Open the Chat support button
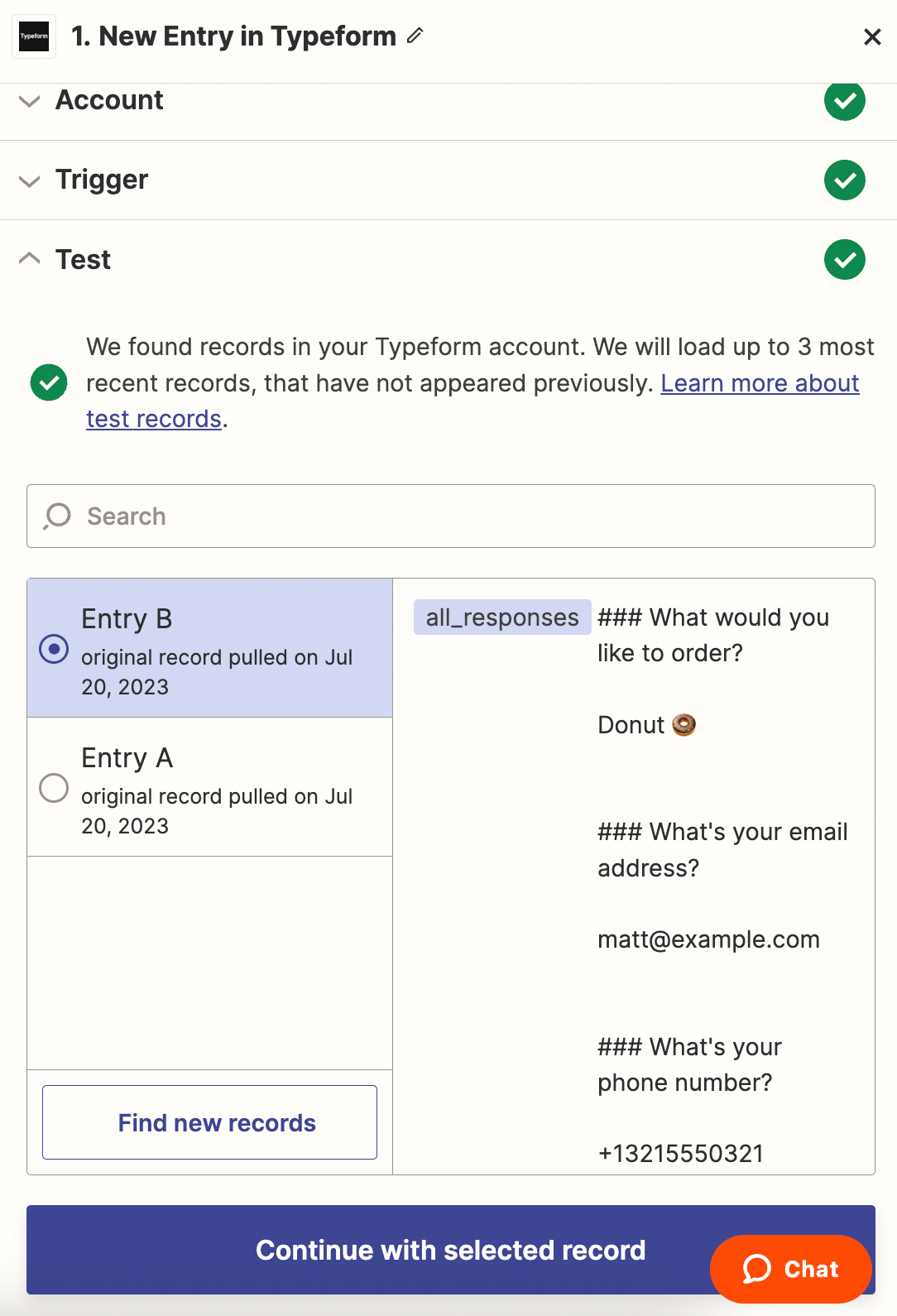This screenshot has width=897, height=1316. pos(791,1269)
